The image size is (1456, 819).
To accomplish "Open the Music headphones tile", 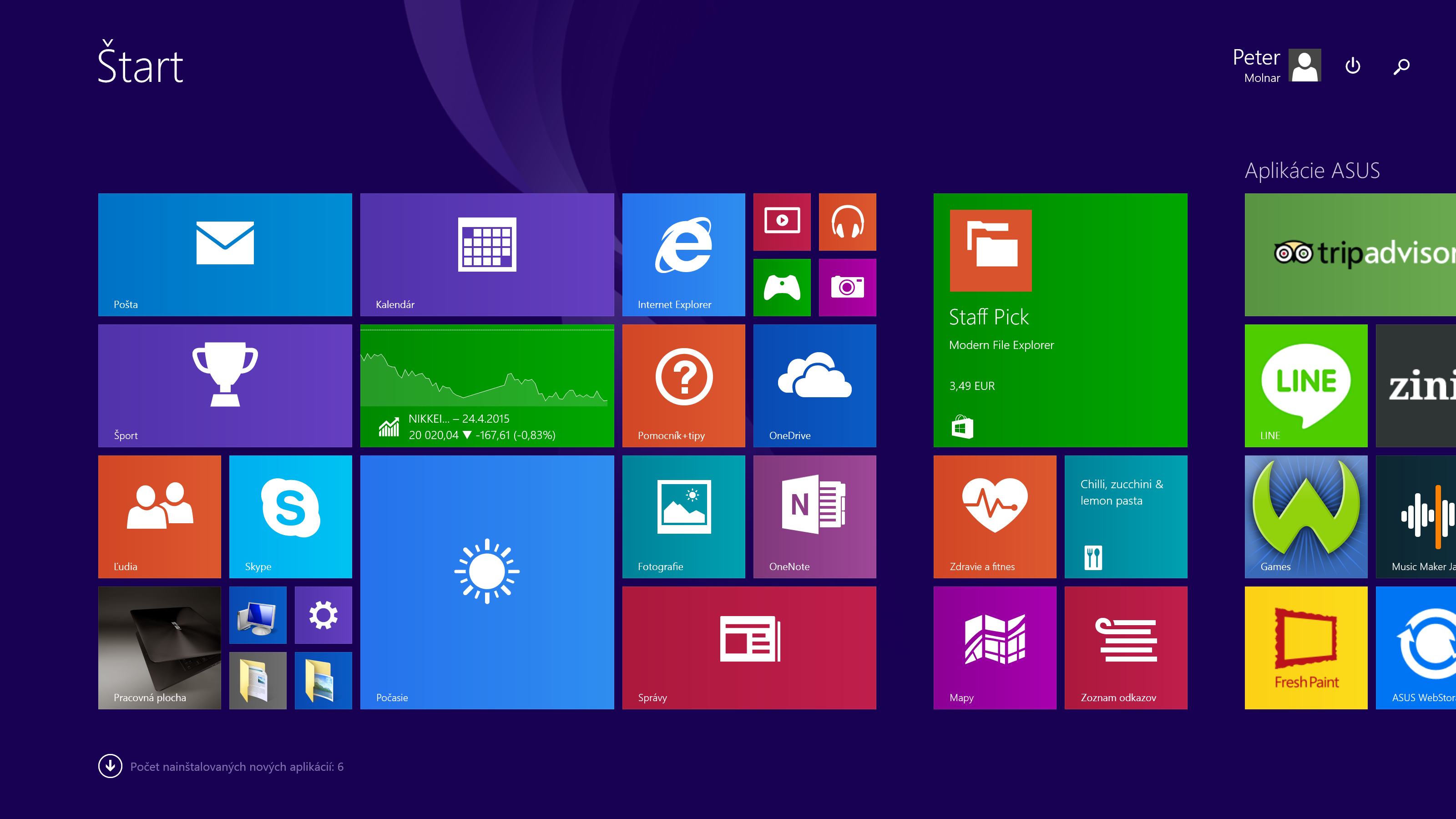I will [x=847, y=222].
